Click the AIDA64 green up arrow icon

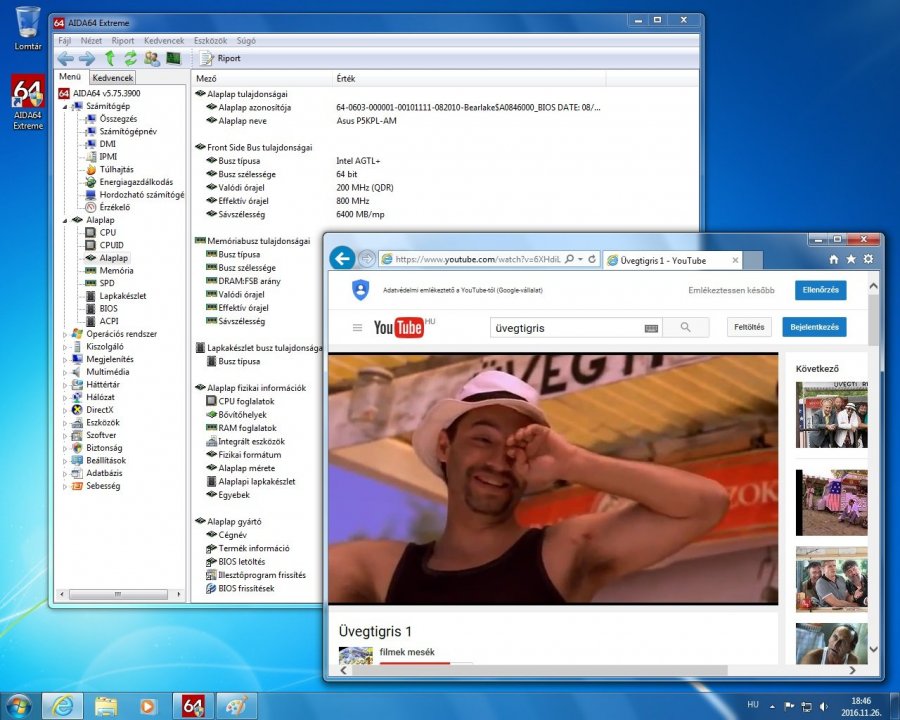[110, 58]
